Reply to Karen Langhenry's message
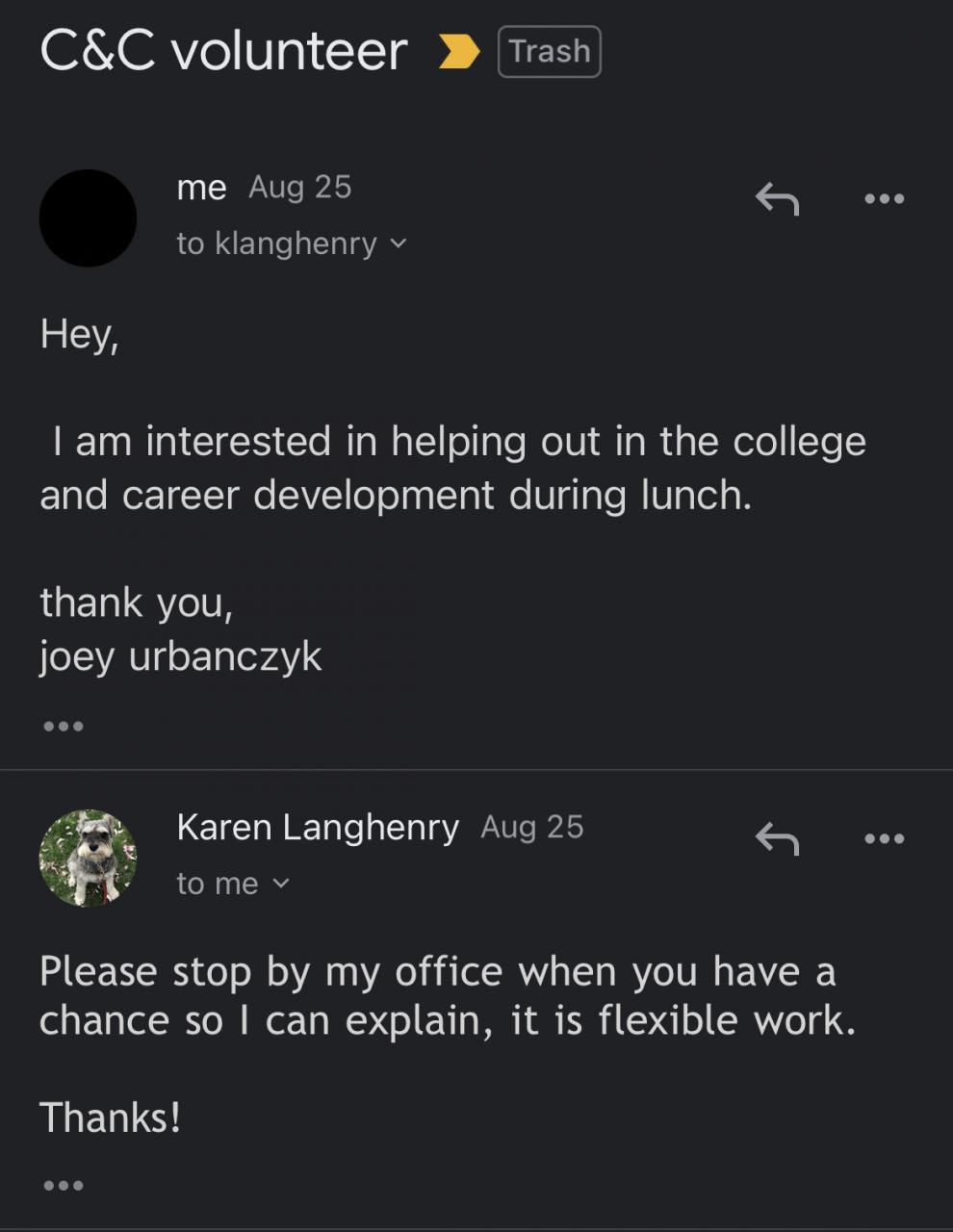Viewport: 953px width, 1232px height. click(x=777, y=838)
